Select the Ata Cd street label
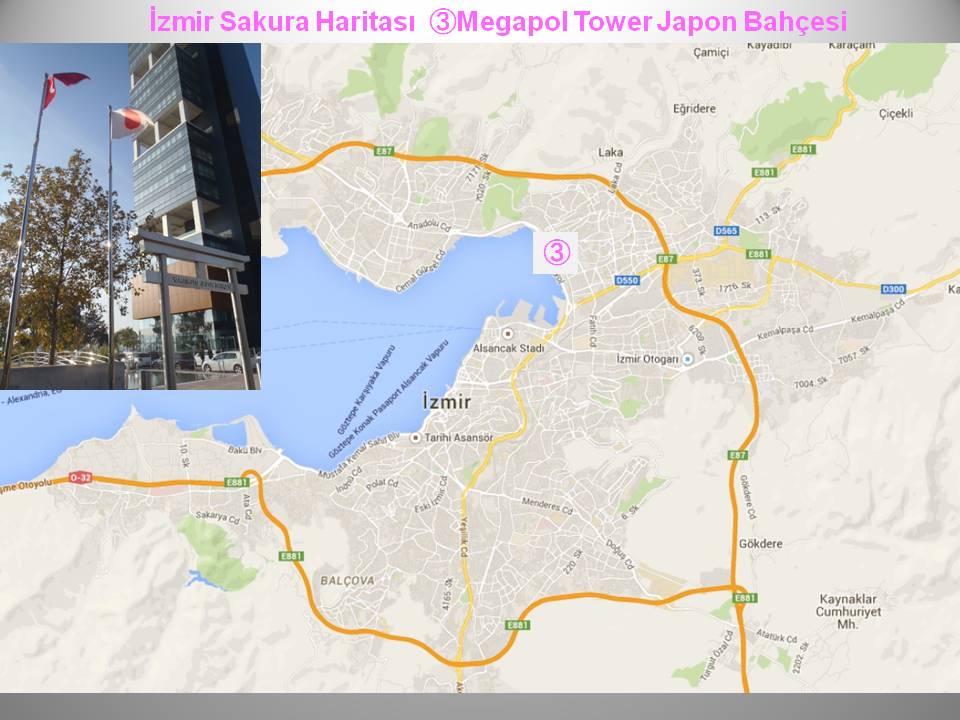This screenshot has width=960, height=720. pos(247,507)
